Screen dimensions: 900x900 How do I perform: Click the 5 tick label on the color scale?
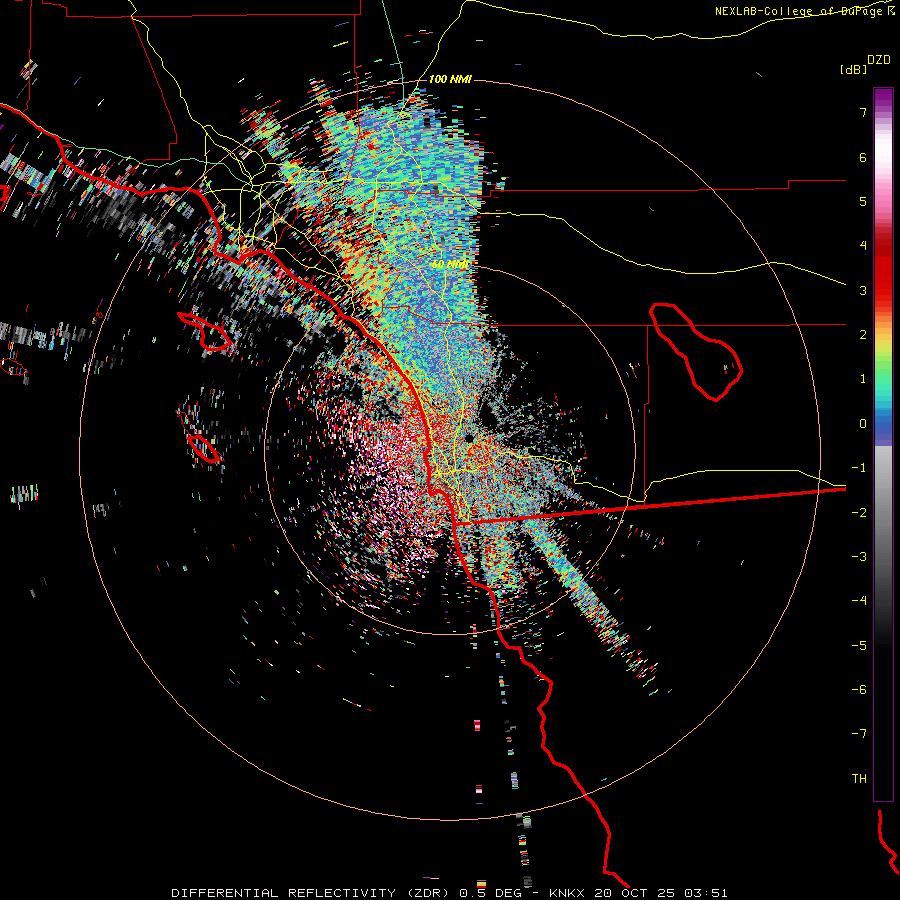coord(863,201)
